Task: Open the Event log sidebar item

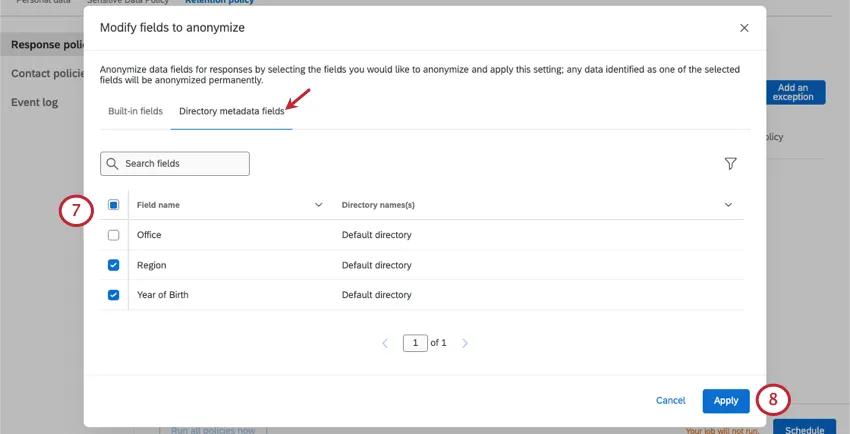Action: point(34,102)
